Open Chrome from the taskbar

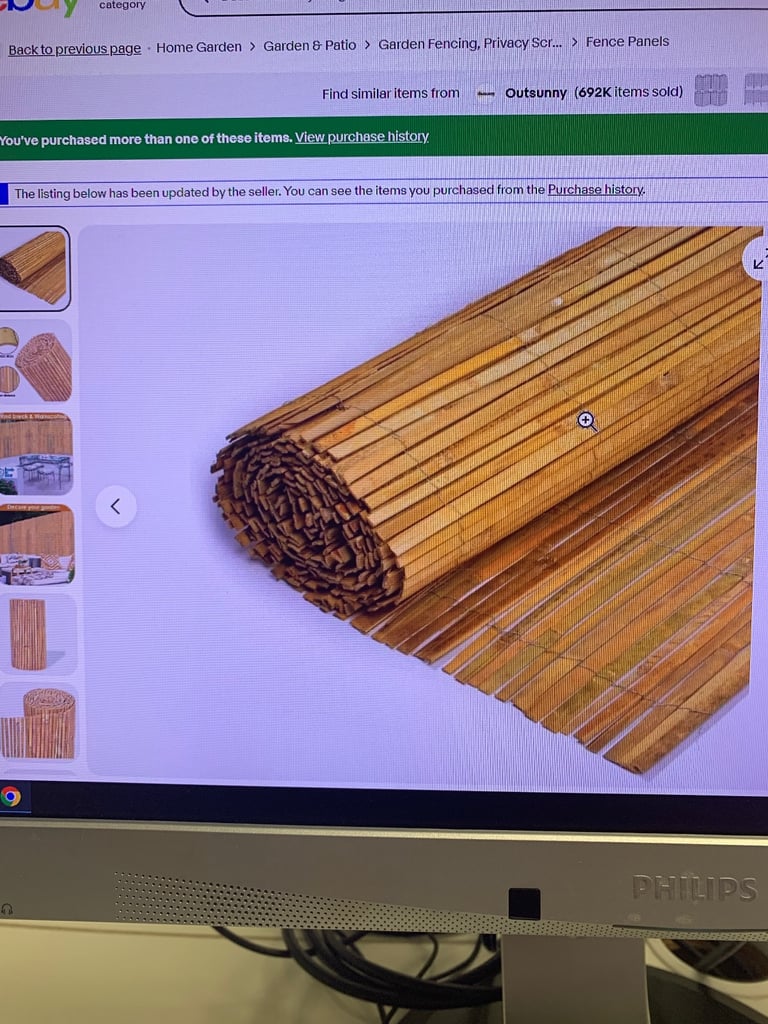10,797
